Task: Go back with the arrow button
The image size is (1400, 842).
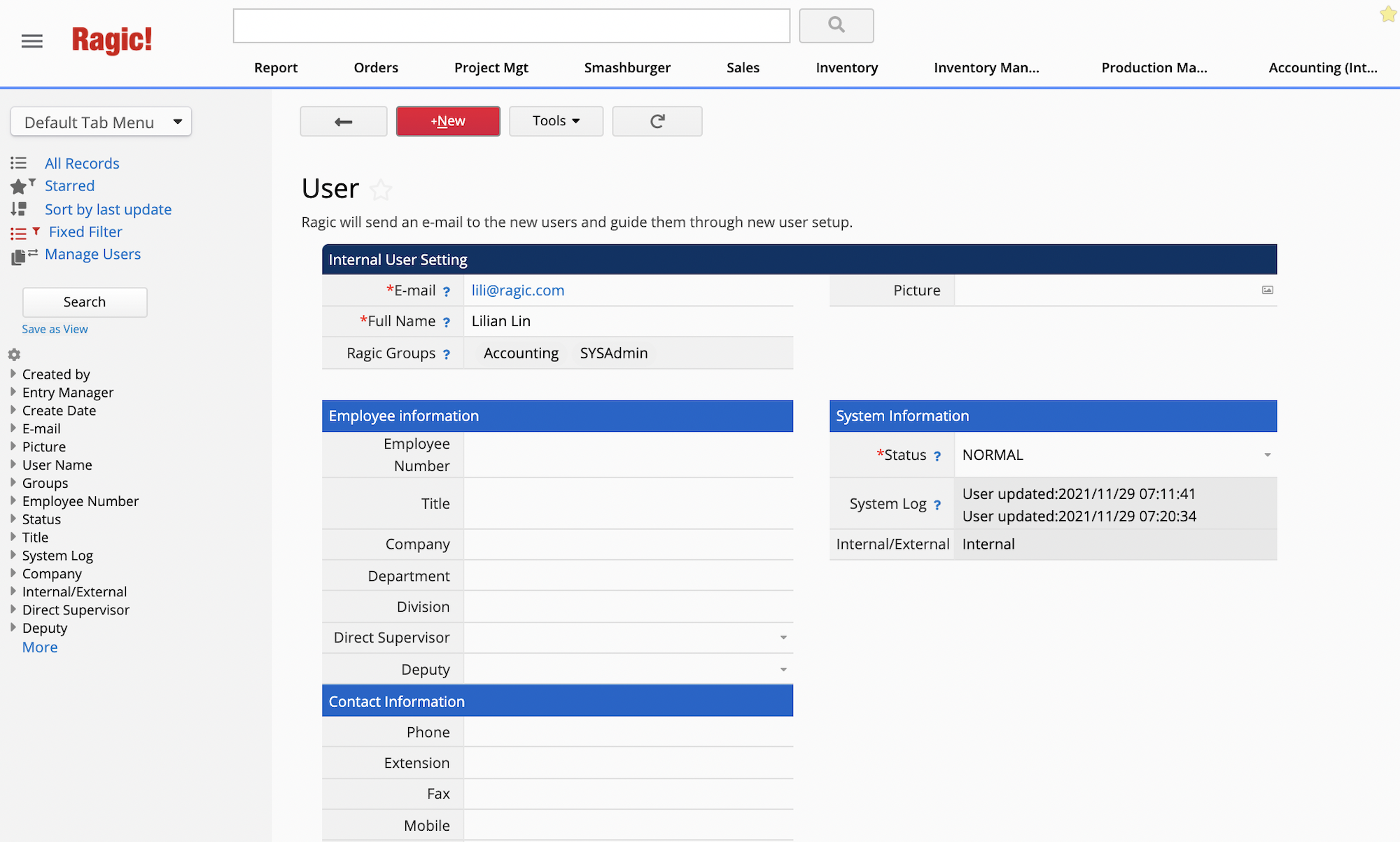Action: 344,121
